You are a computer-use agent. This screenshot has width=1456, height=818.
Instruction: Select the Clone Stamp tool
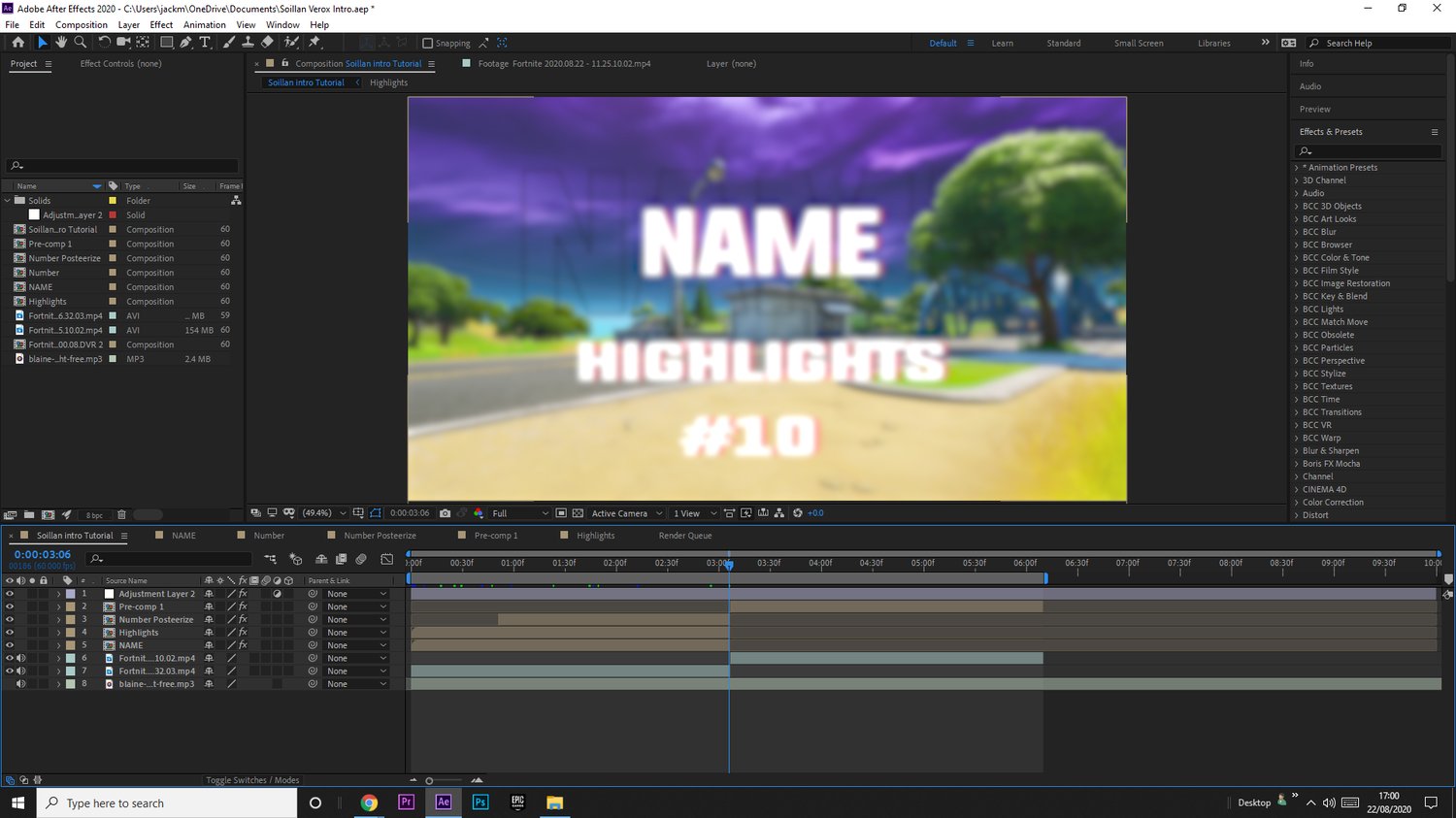pyautogui.click(x=248, y=43)
